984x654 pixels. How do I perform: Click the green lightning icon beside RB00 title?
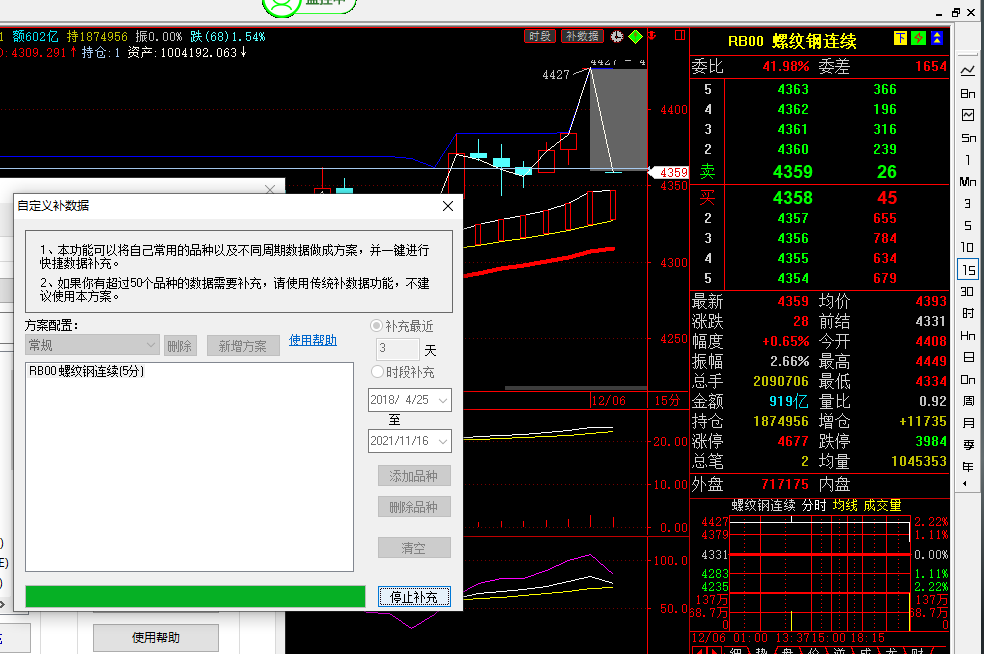pyautogui.click(x=918, y=39)
